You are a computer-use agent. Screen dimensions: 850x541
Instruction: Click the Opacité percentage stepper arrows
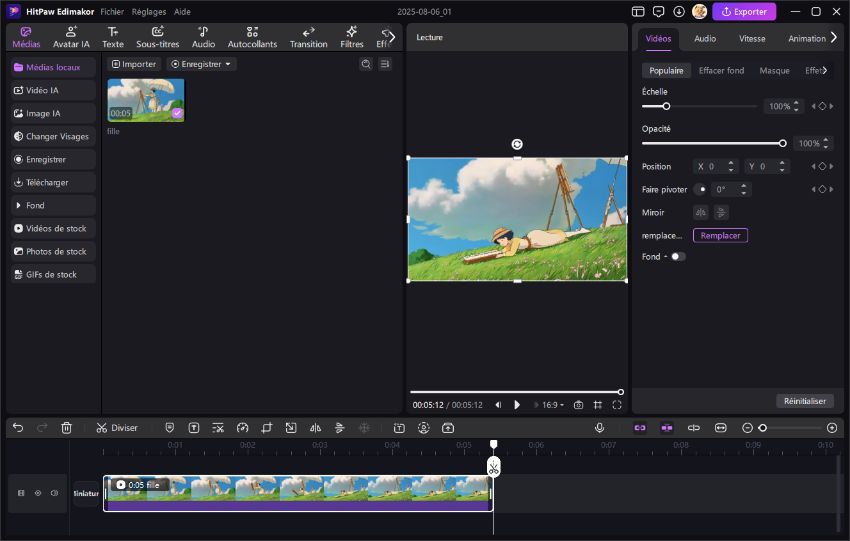pyautogui.click(x=826, y=143)
